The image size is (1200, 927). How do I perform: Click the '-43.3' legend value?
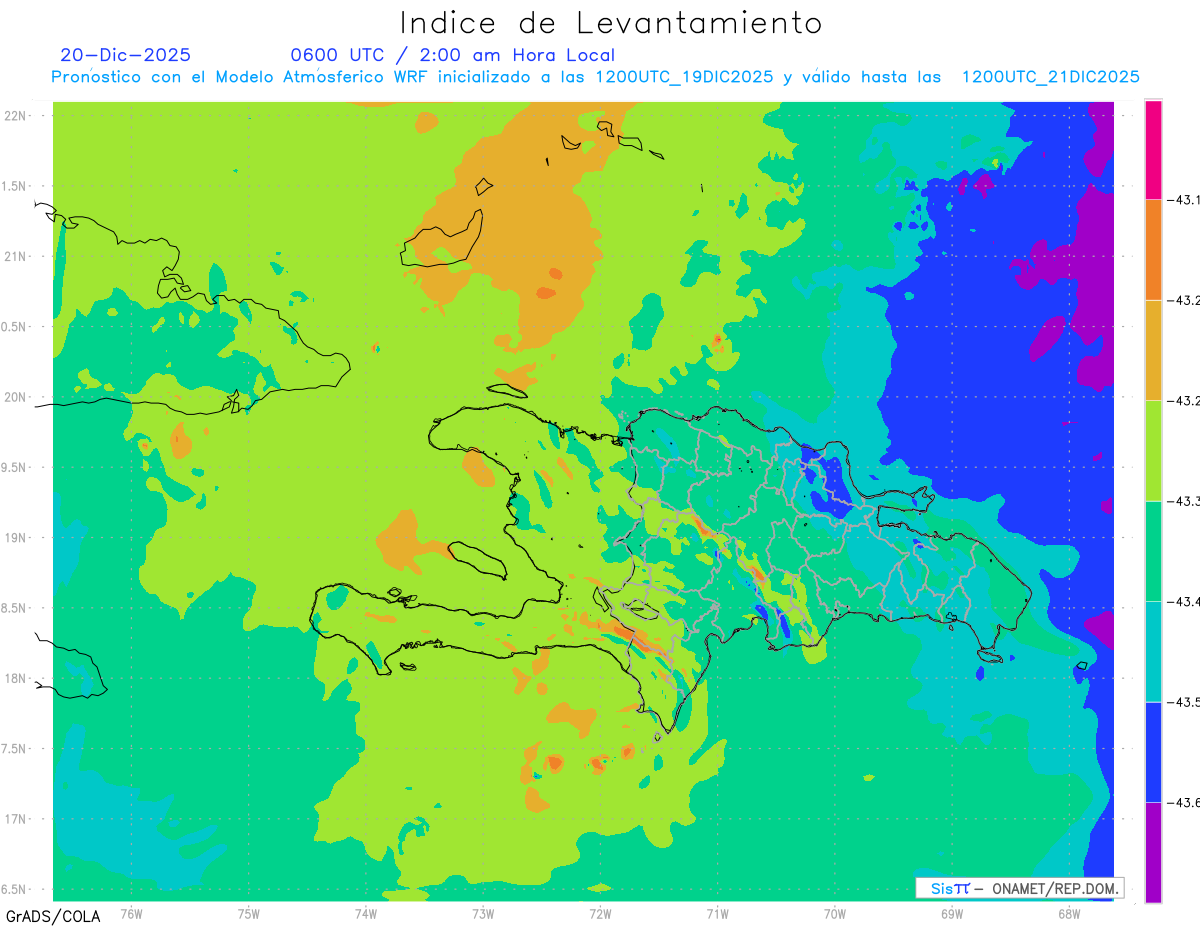(x=1184, y=501)
